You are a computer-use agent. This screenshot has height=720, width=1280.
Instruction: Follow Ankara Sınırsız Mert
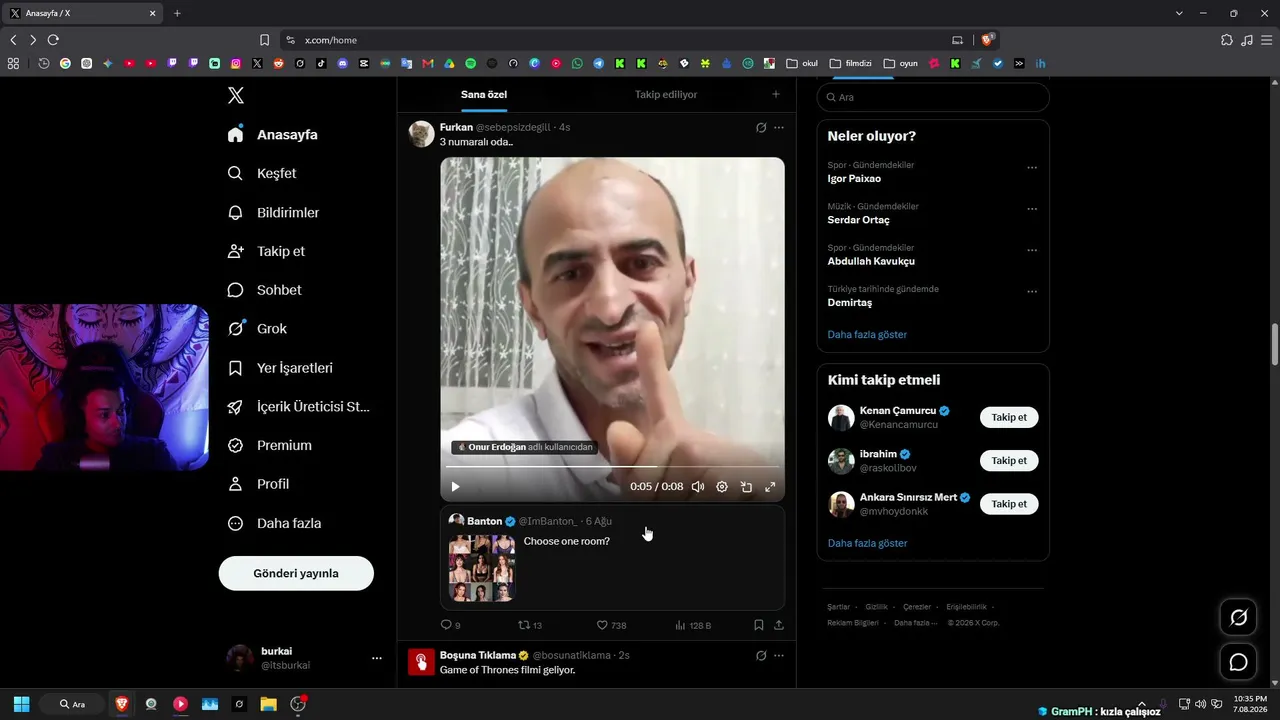point(1009,504)
